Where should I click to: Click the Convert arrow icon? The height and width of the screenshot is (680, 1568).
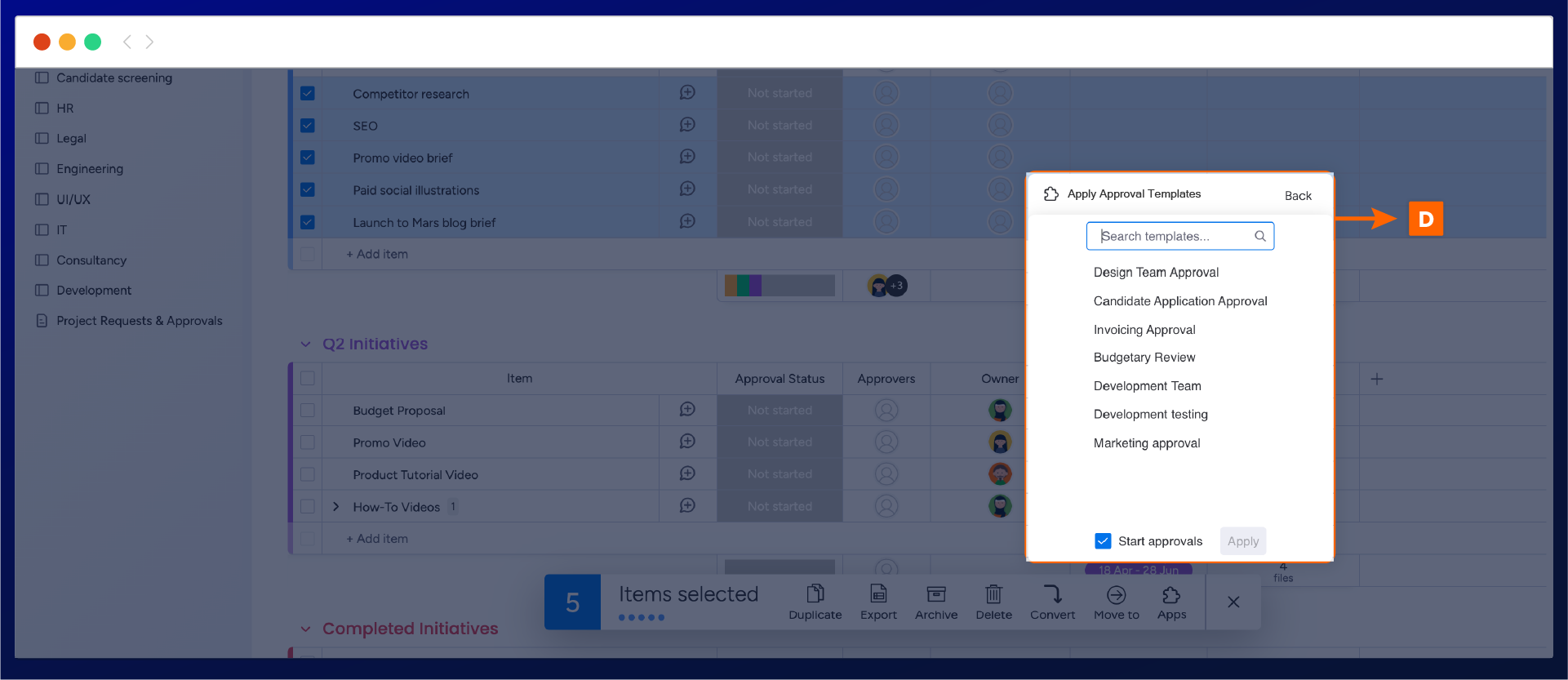point(1052,594)
